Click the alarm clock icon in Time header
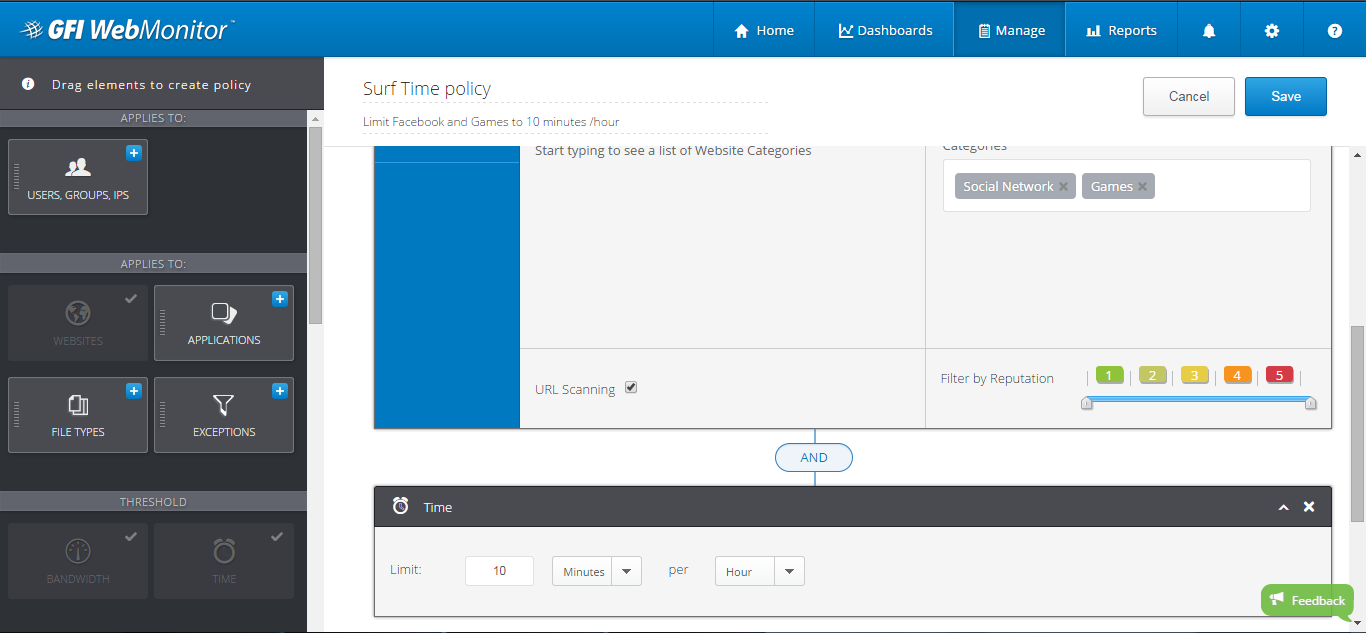 (x=401, y=506)
